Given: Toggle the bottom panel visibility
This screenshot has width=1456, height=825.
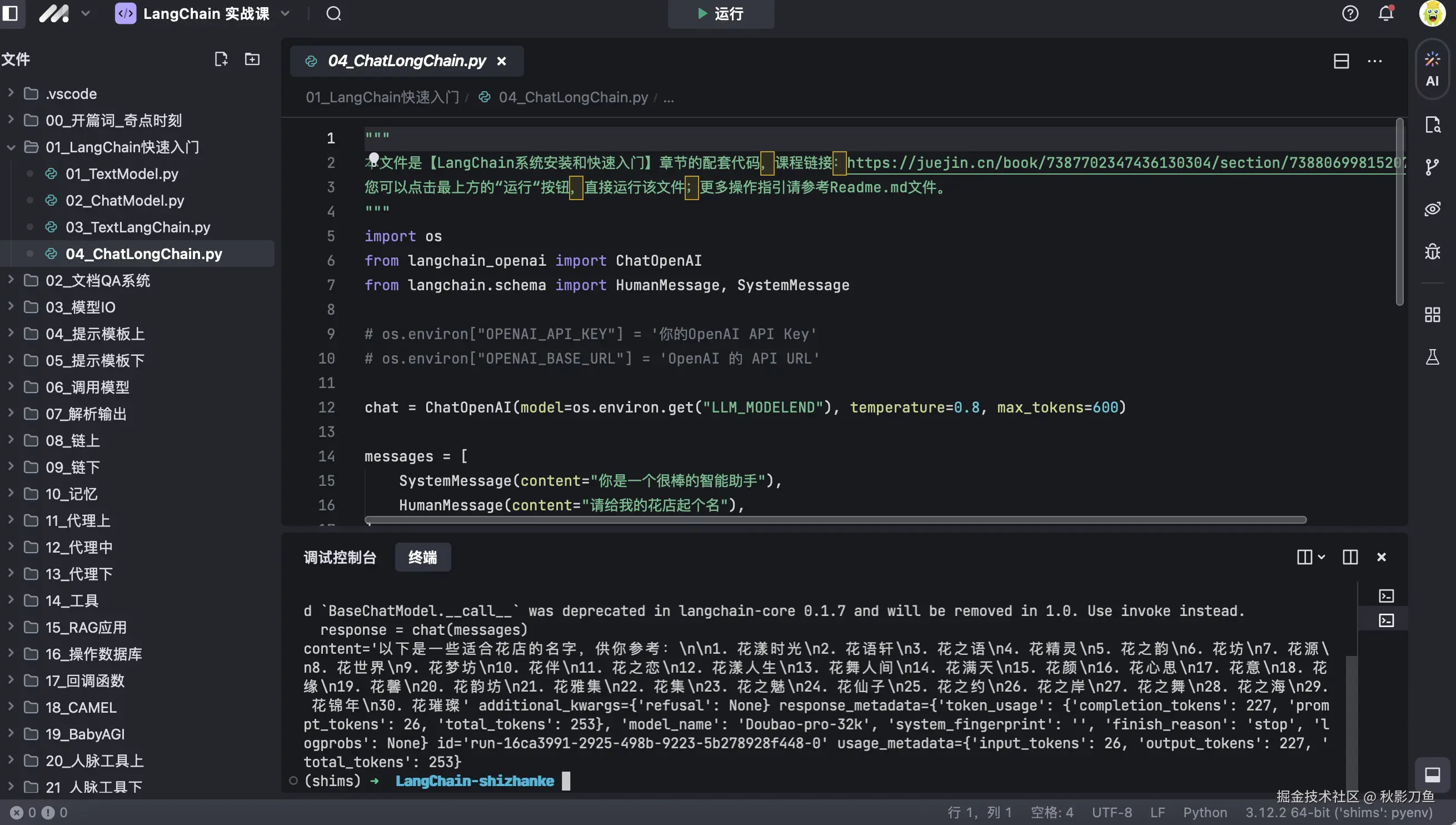Looking at the screenshot, I should pos(1432,774).
